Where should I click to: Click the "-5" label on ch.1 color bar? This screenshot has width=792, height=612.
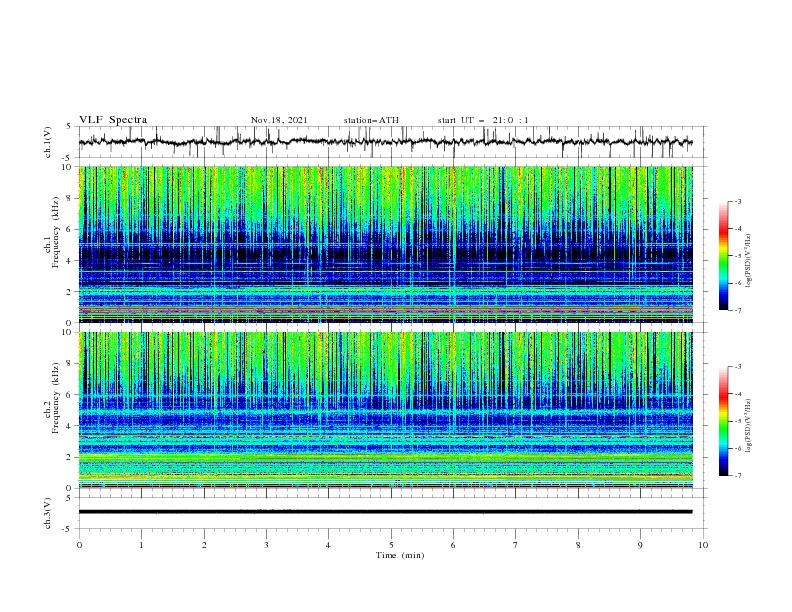[x=738, y=257]
